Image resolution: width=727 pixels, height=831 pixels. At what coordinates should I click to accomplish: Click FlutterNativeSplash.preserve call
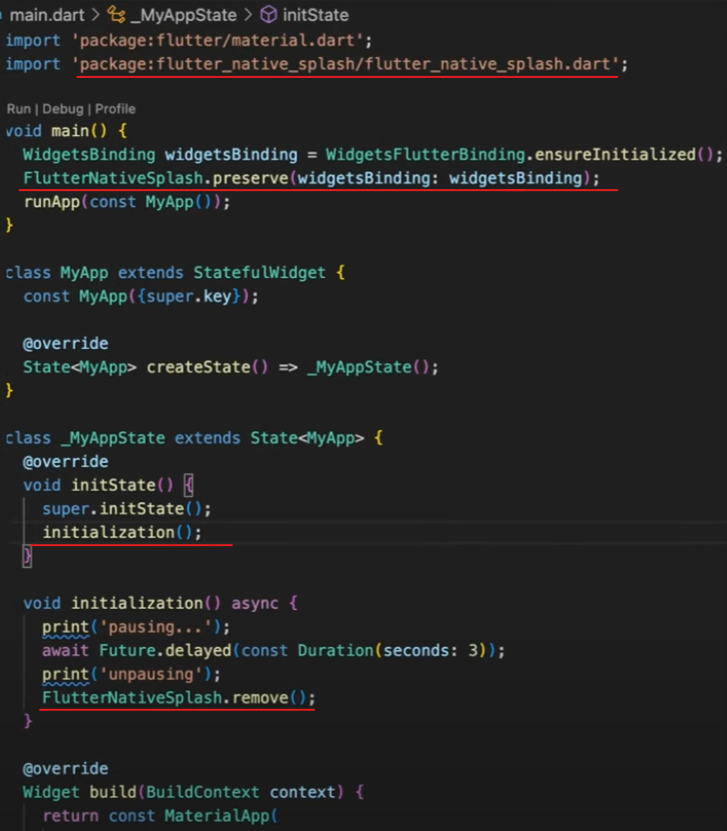point(311,178)
